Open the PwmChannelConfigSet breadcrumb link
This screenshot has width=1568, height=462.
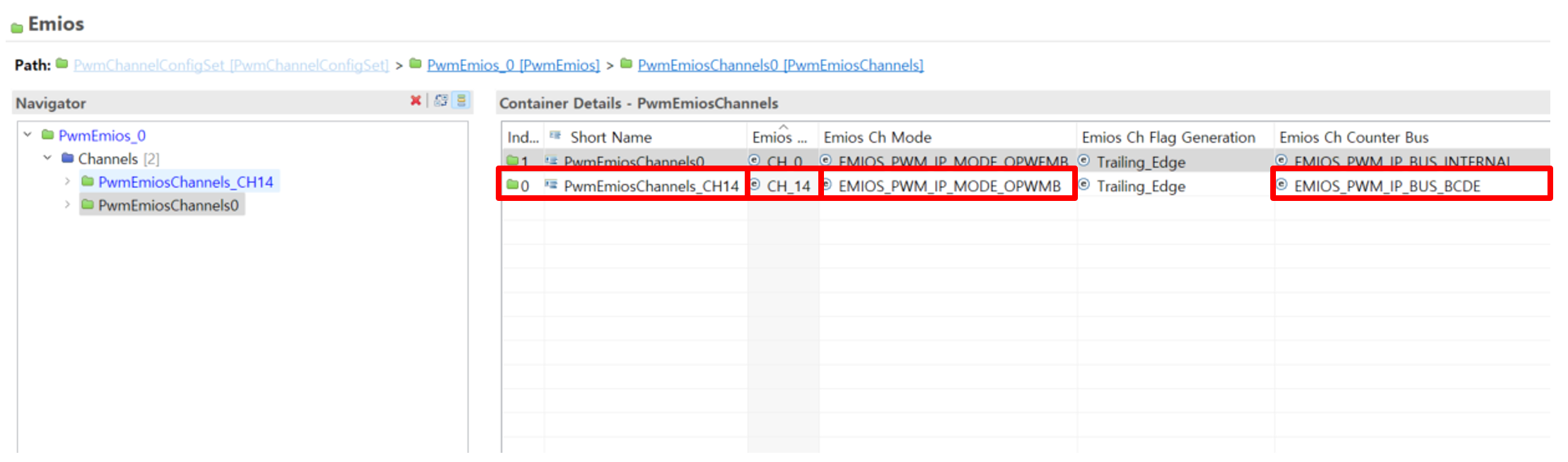(231, 65)
